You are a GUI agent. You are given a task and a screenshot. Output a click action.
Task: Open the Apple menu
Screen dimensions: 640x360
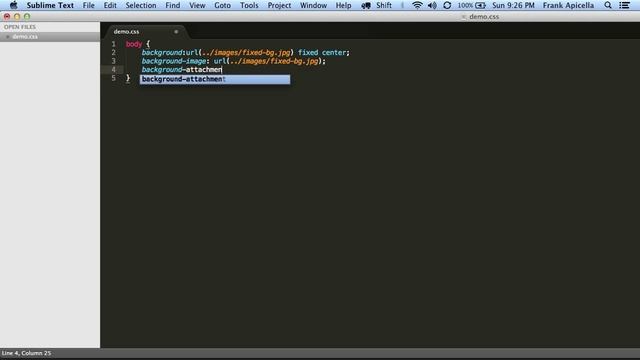point(13,5)
